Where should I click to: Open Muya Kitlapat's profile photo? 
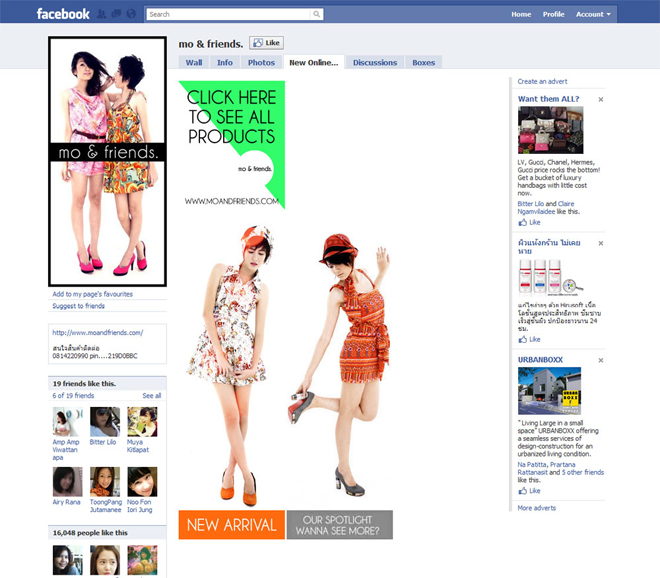coord(142,421)
